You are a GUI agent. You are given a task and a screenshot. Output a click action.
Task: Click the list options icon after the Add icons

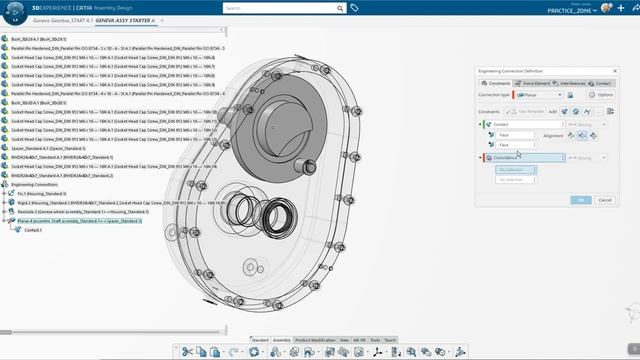[610, 112]
